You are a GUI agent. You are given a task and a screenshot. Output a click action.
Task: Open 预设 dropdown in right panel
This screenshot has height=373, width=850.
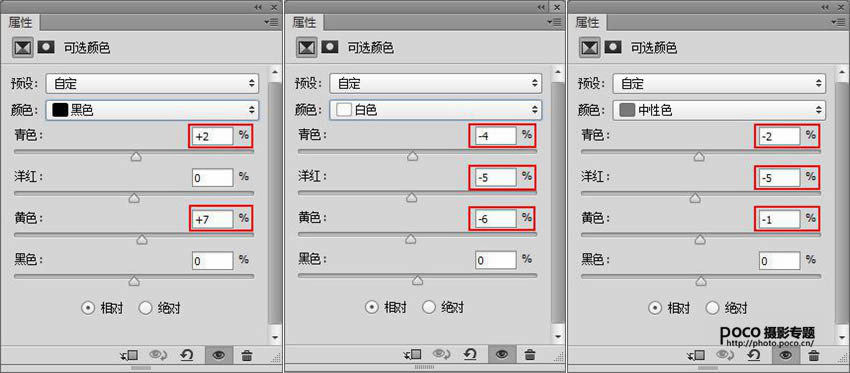719,84
